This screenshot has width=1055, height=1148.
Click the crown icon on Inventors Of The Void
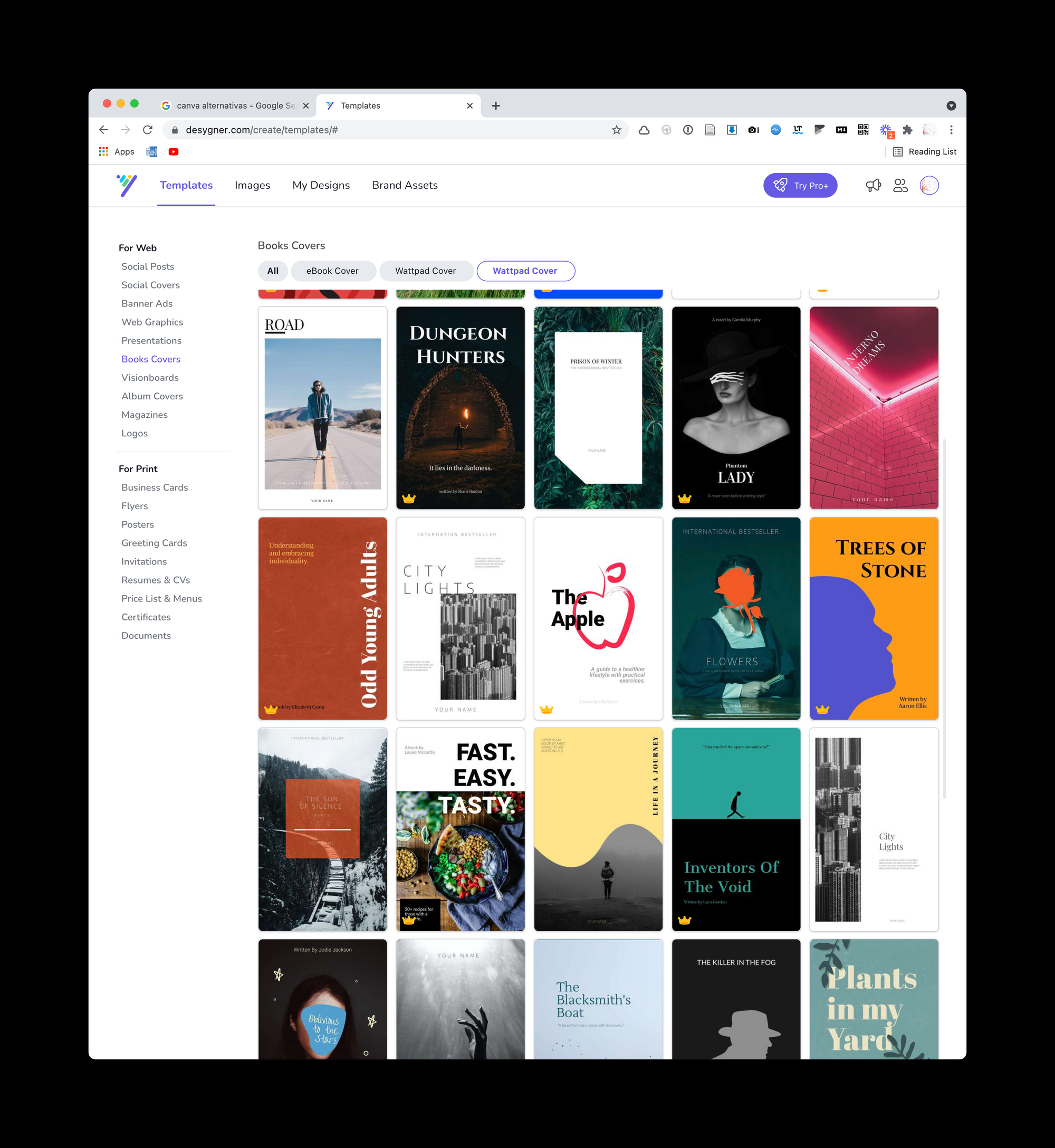tap(684, 920)
